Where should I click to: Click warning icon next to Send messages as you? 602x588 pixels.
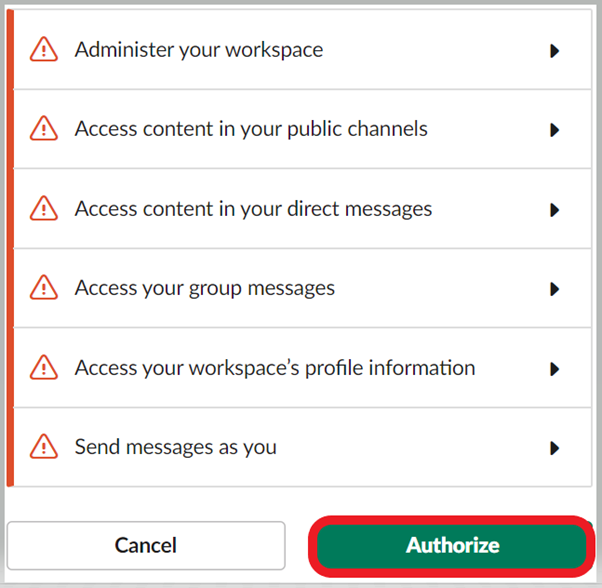tap(44, 447)
